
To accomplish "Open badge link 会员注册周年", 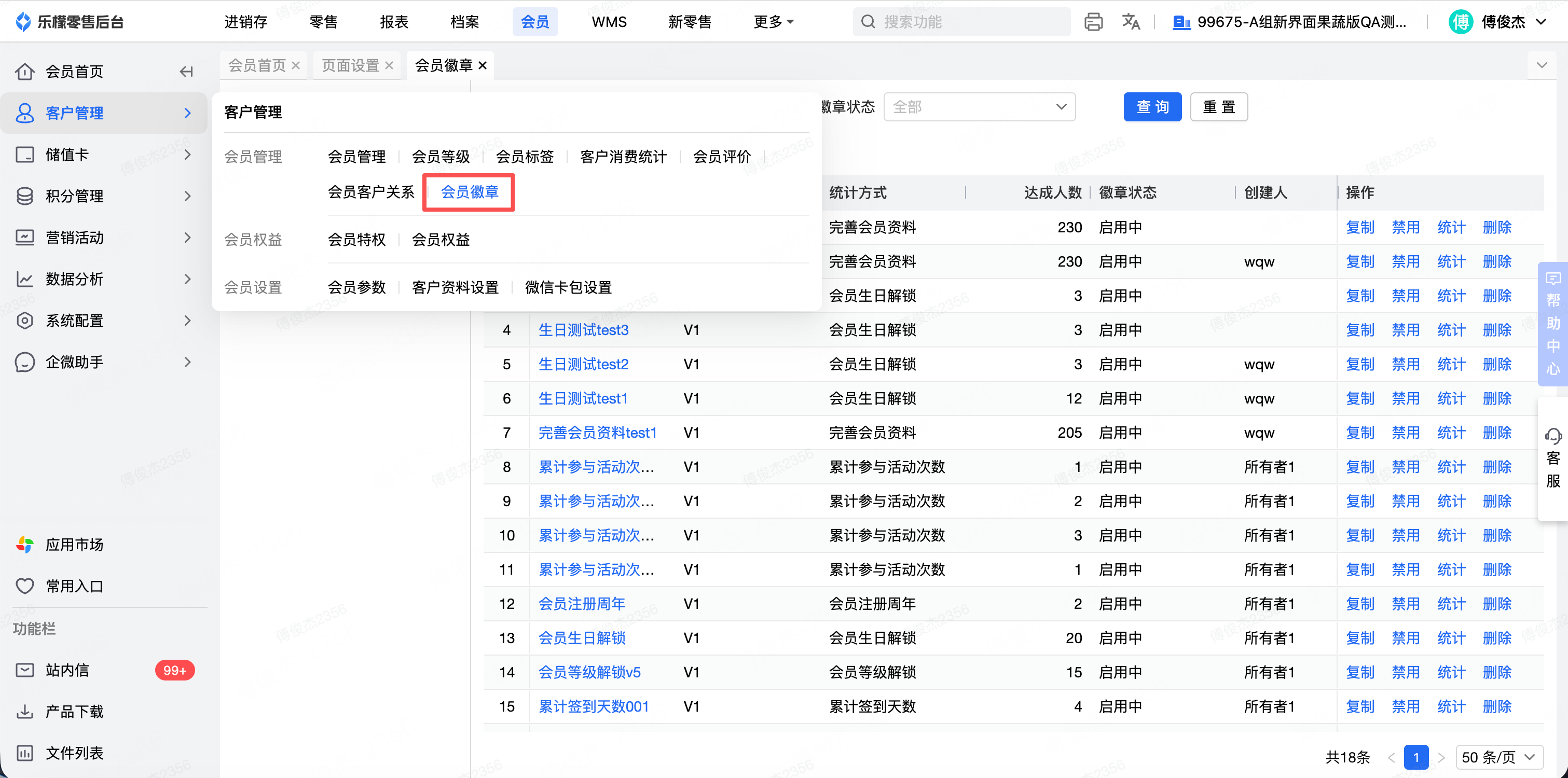I will tap(581, 603).
